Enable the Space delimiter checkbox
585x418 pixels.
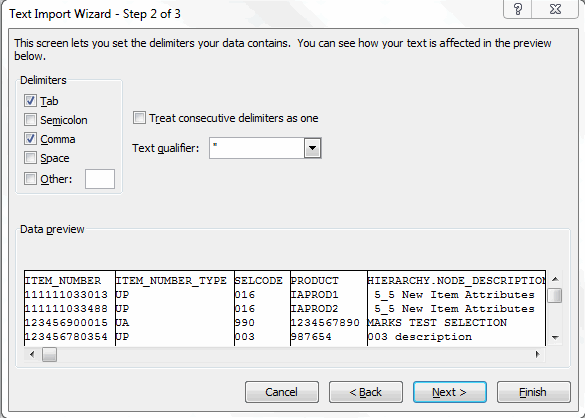tap(30, 157)
